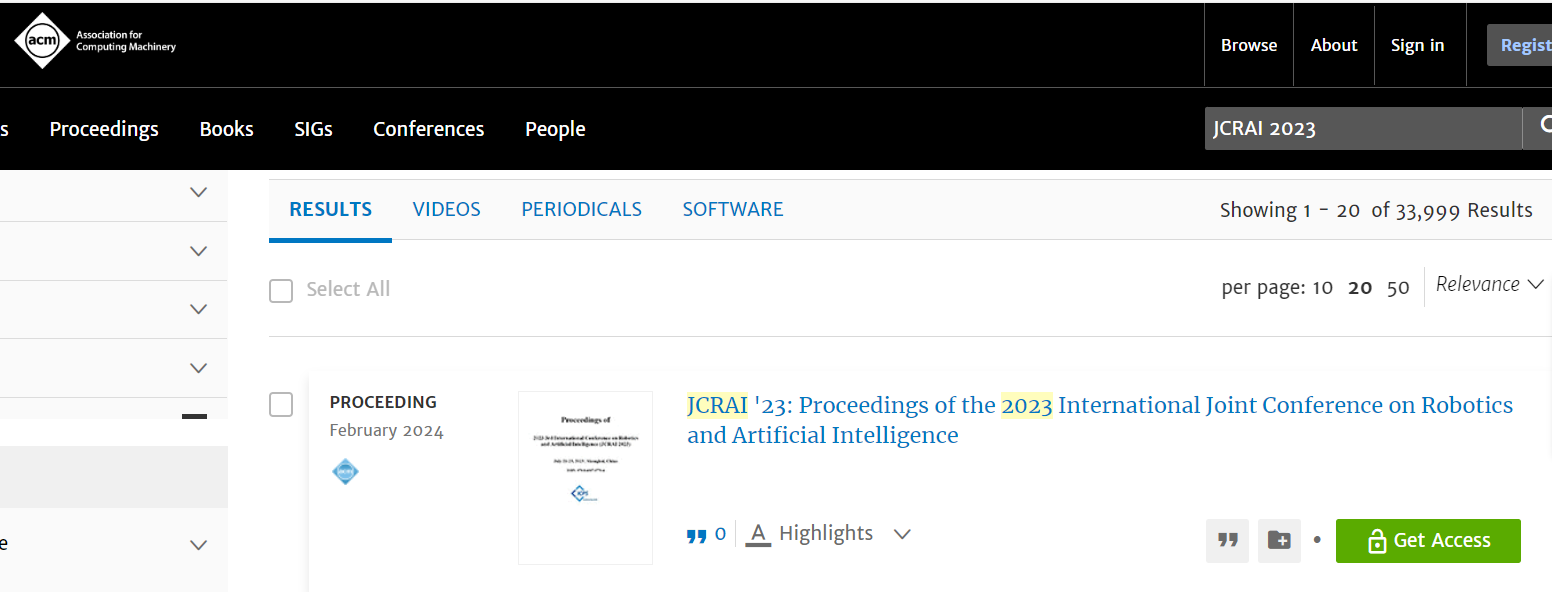1552x592 pixels.
Task: Click the Sign in link
Action: tap(1418, 45)
